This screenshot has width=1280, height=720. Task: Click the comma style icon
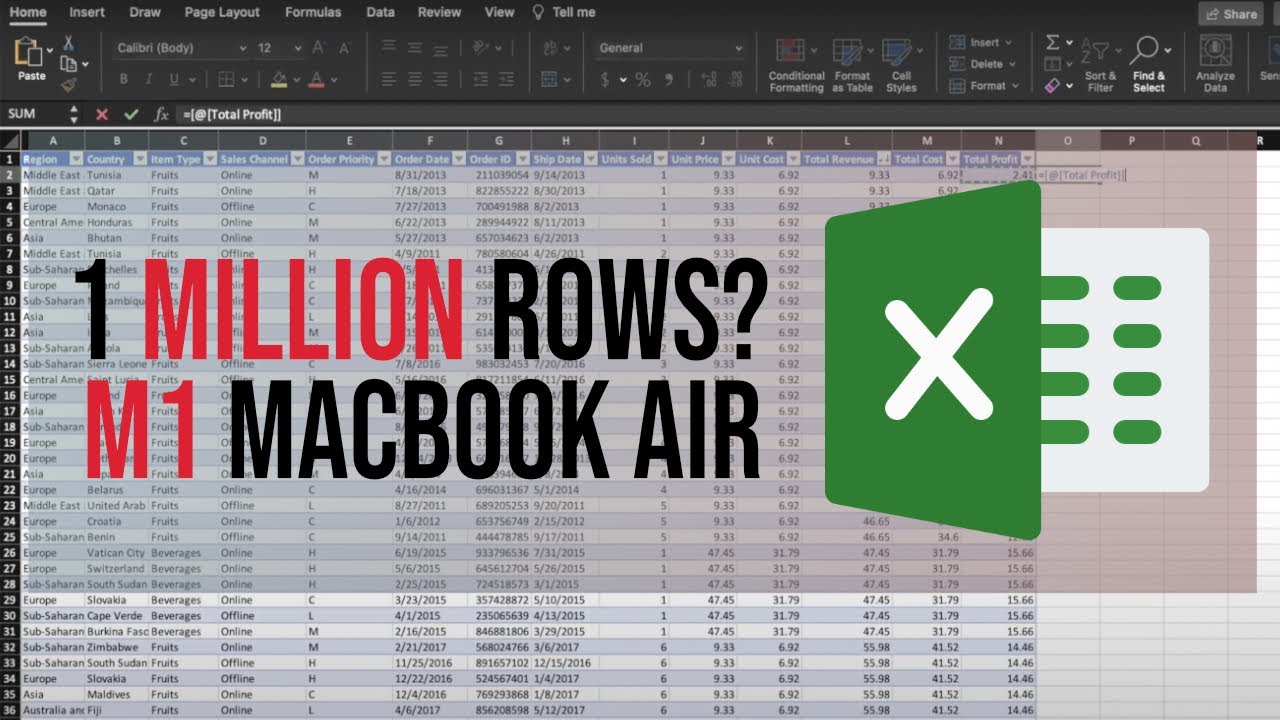pyautogui.click(x=670, y=80)
